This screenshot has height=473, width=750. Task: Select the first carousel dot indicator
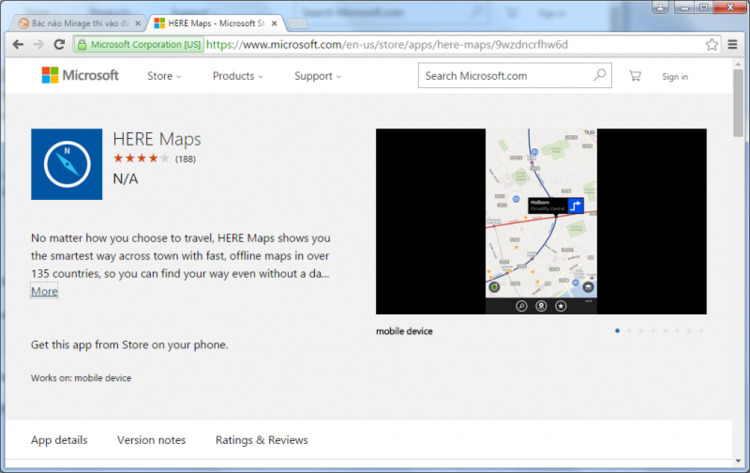[x=617, y=330]
